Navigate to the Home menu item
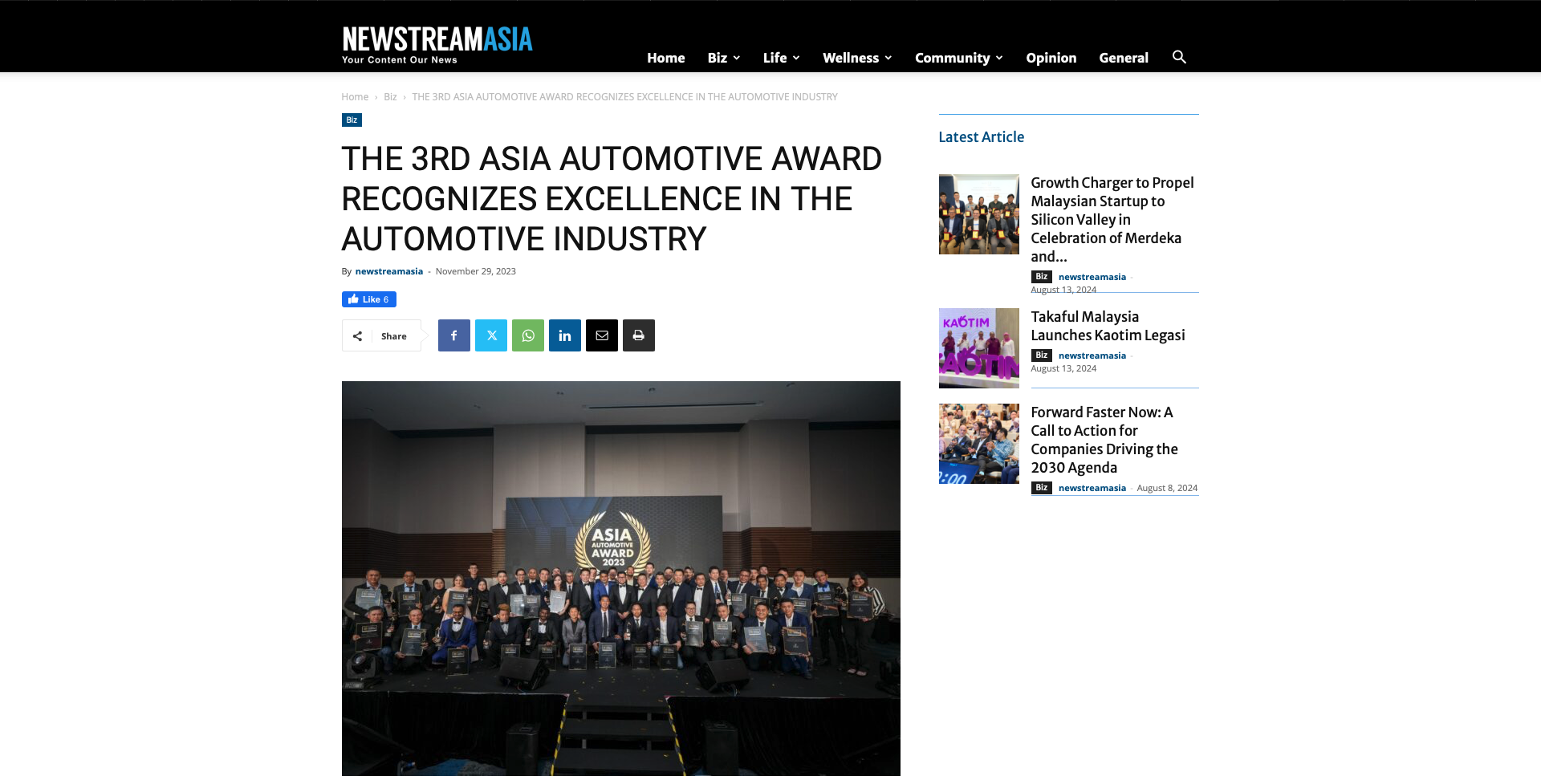This screenshot has width=1541, height=784. click(x=665, y=58)
